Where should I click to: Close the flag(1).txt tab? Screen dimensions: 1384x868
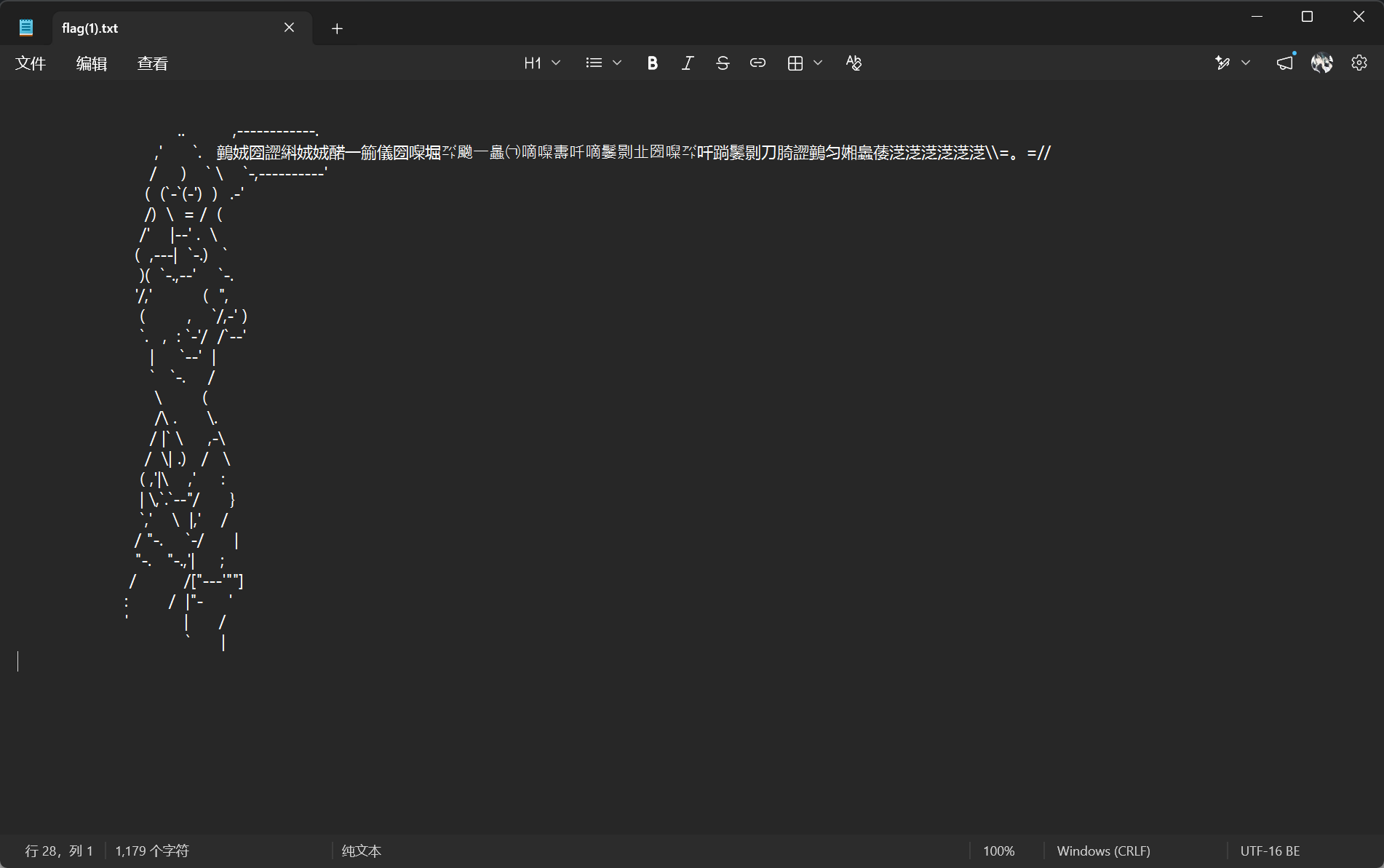point(289,28)
